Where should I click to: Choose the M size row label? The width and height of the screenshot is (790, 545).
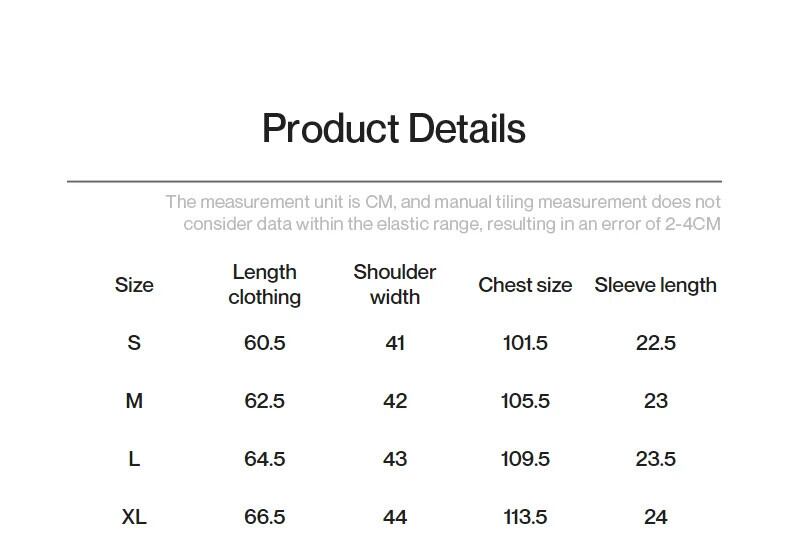point(134,401)
